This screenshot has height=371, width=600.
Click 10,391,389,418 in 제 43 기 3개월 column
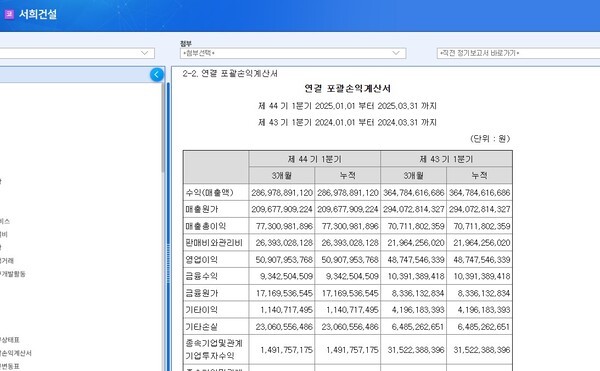(x=416, y=276)
